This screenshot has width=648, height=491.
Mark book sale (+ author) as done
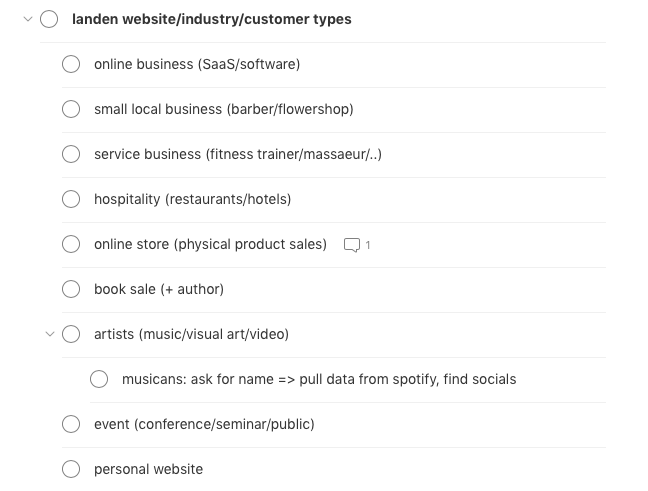pyautogui.click(x=71, y=289)
